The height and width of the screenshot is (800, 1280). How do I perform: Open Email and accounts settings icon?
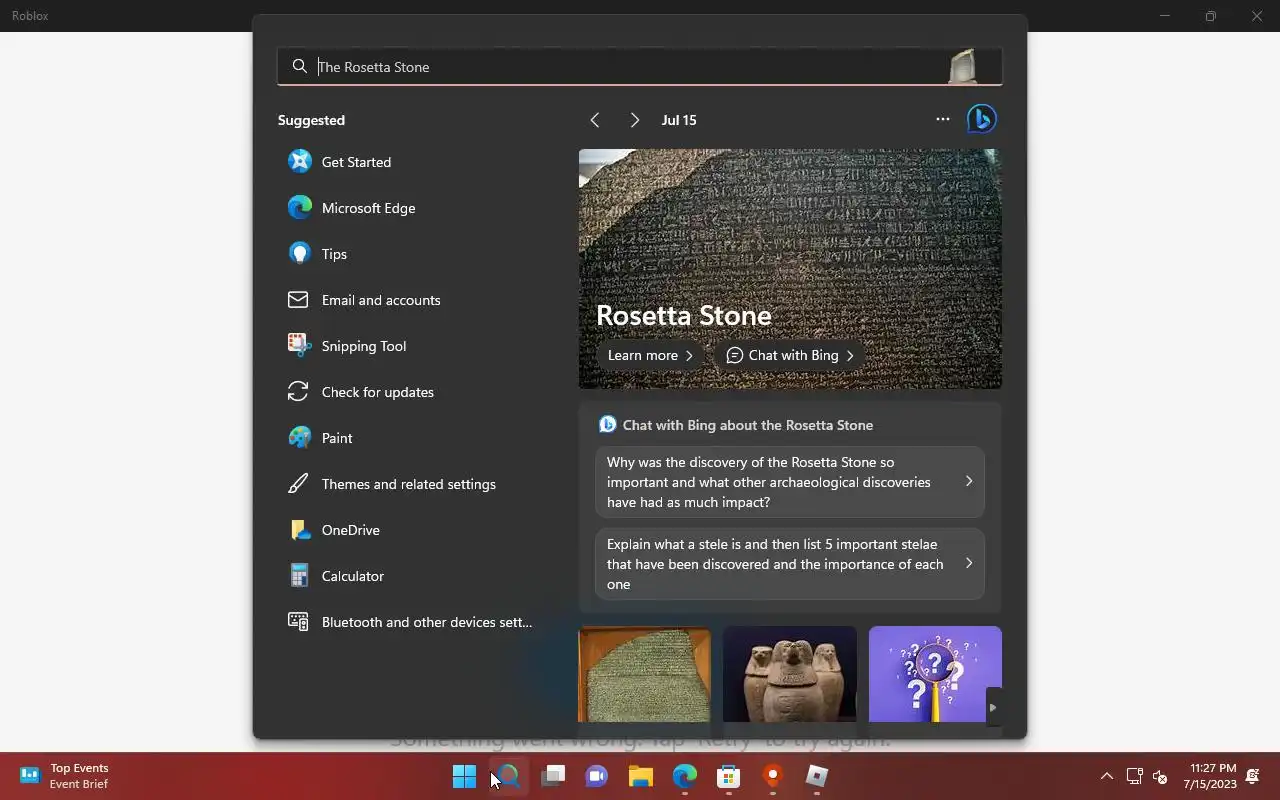[298, 300]
